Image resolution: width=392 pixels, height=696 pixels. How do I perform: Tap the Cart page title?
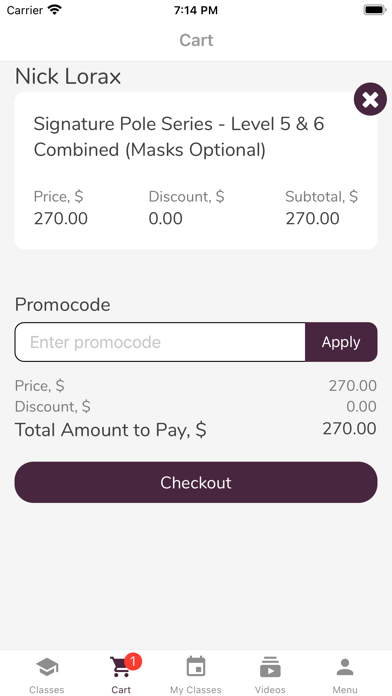196,40
